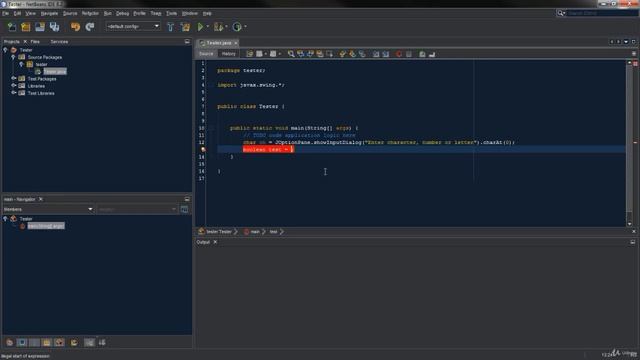Toggle Show Fields filter in Navigator
Screen dimensions: 640x360
(22, 342)
